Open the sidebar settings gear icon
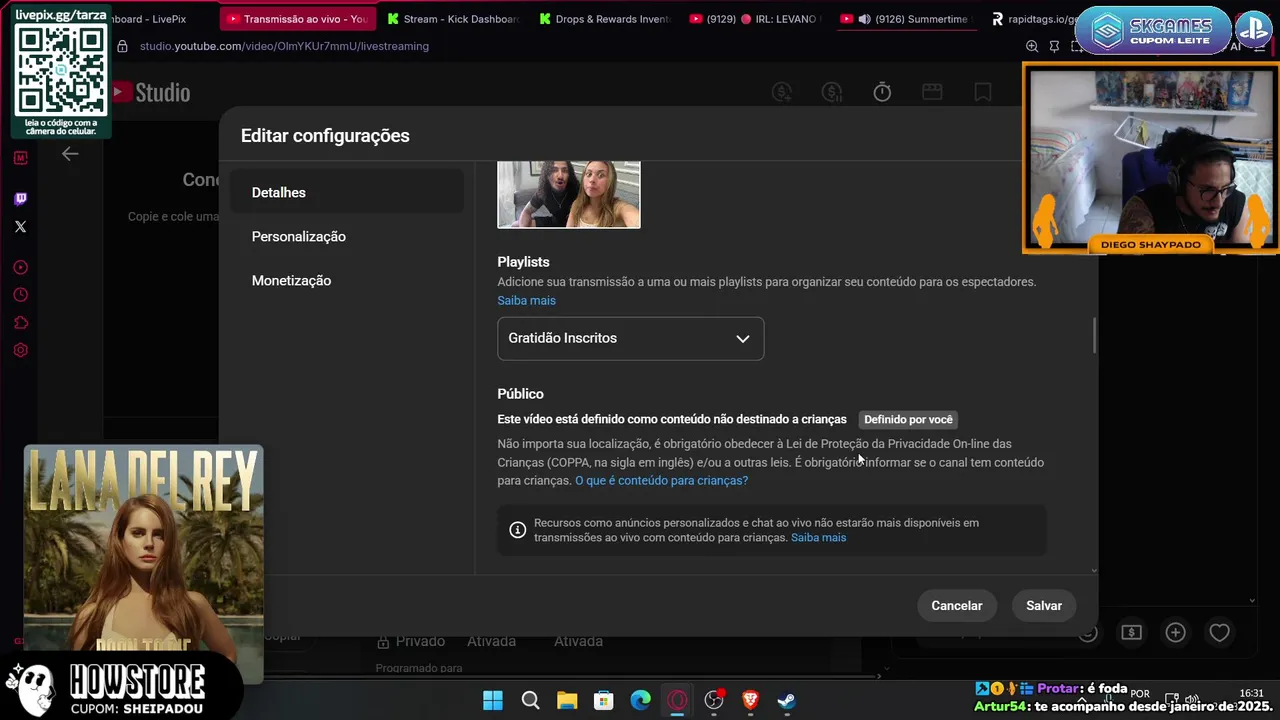The image size is (1280, 720). tap(20, 350)
